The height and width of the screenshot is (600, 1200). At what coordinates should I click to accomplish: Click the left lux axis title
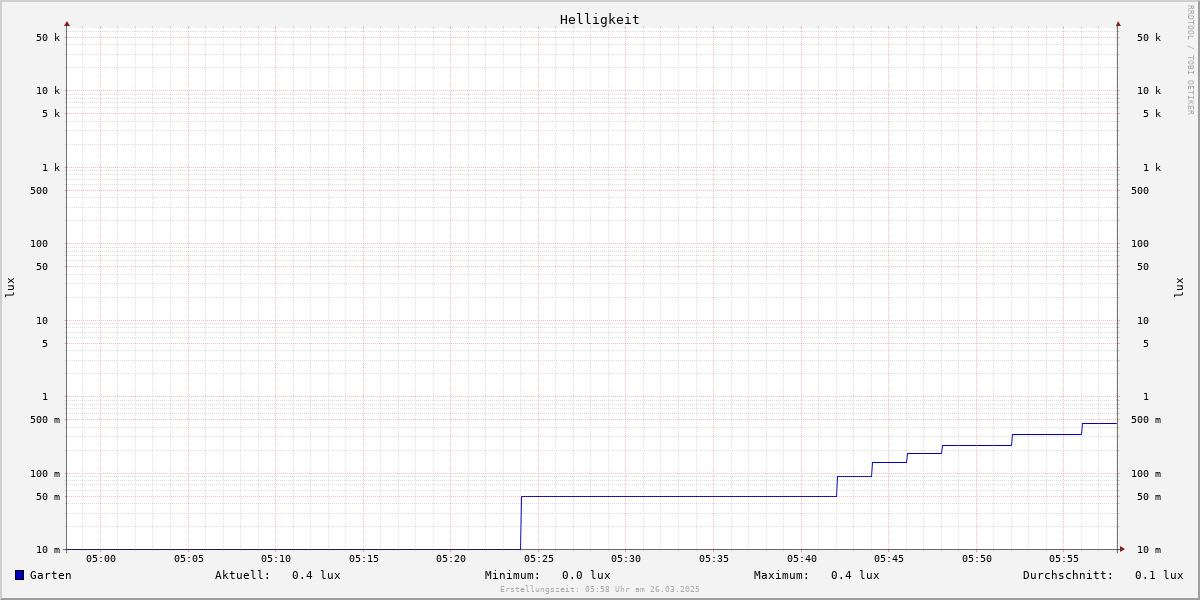point(10,288)
